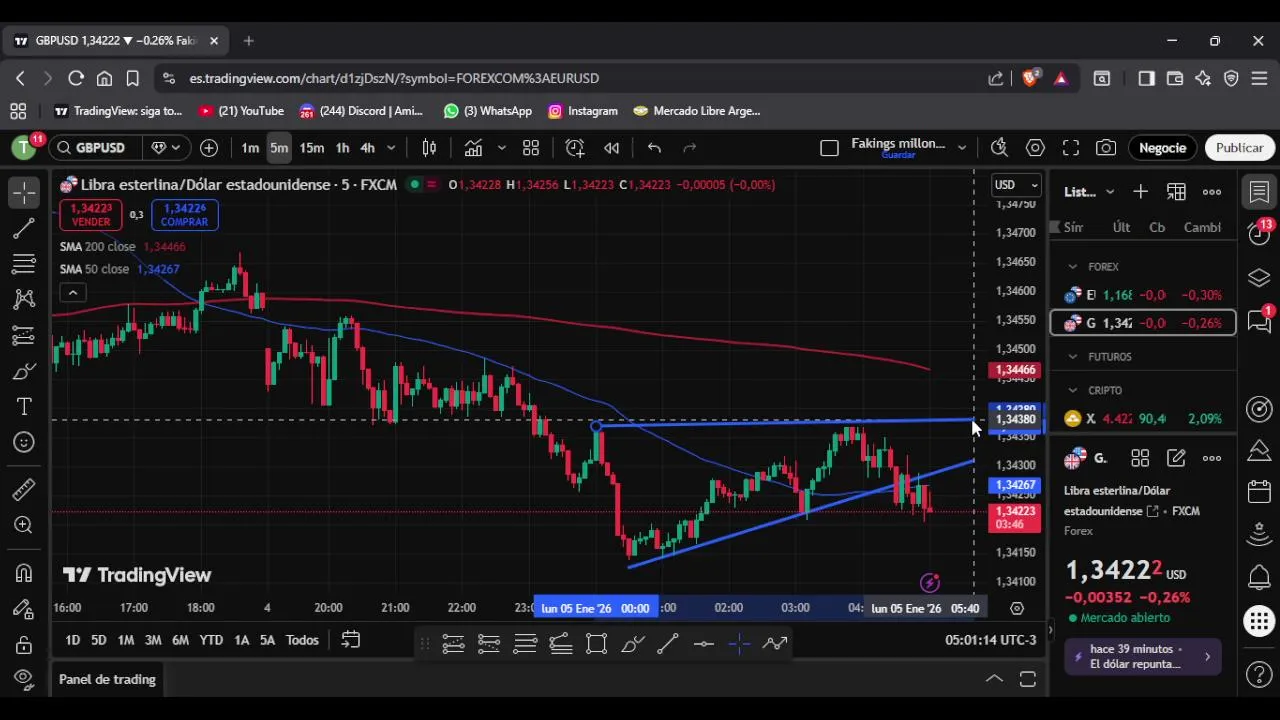Create an alert from the toolbar
1280x720 pixels.
point(575,148)
